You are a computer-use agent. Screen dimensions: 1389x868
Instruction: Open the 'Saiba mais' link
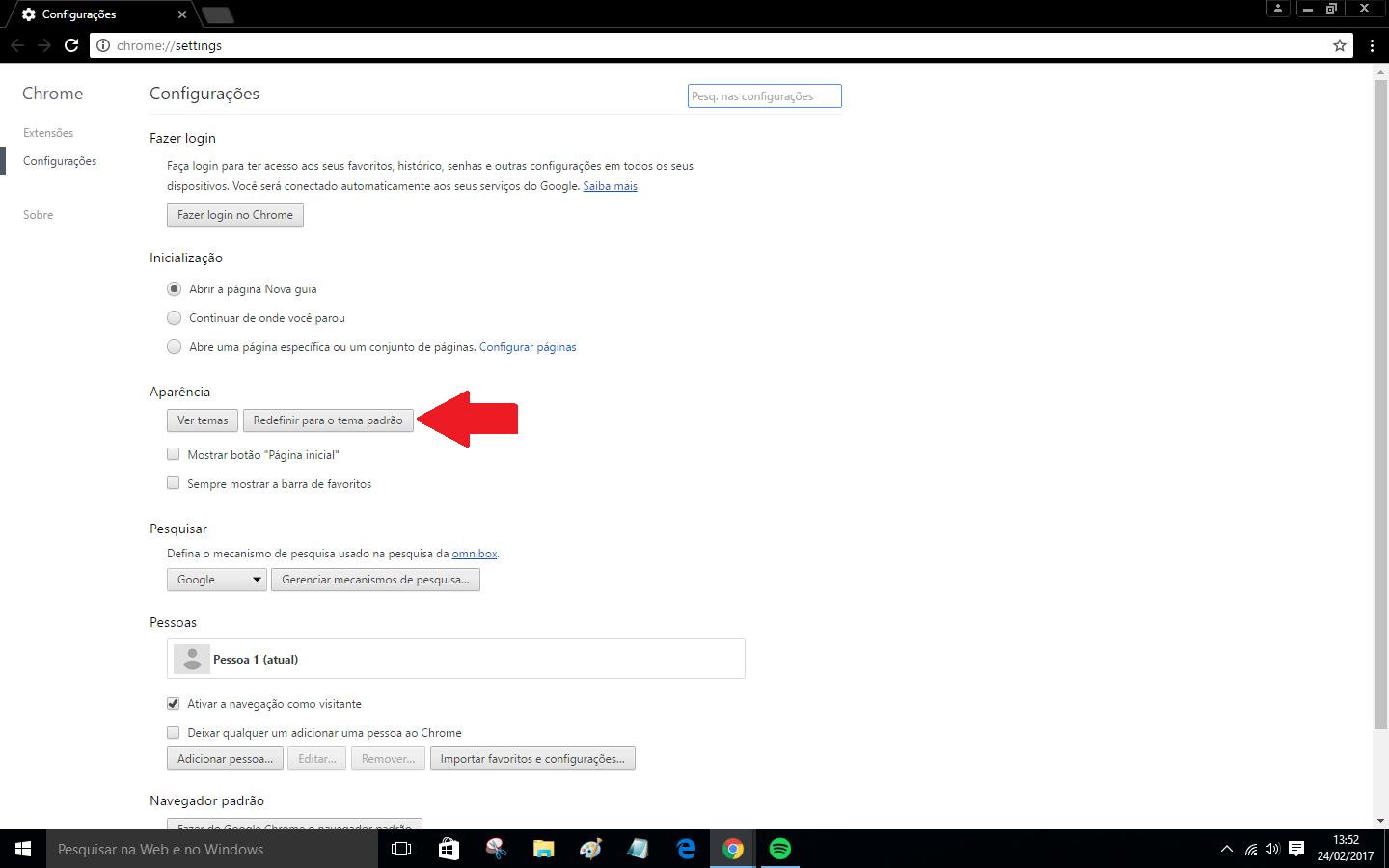tap(610, 185)
